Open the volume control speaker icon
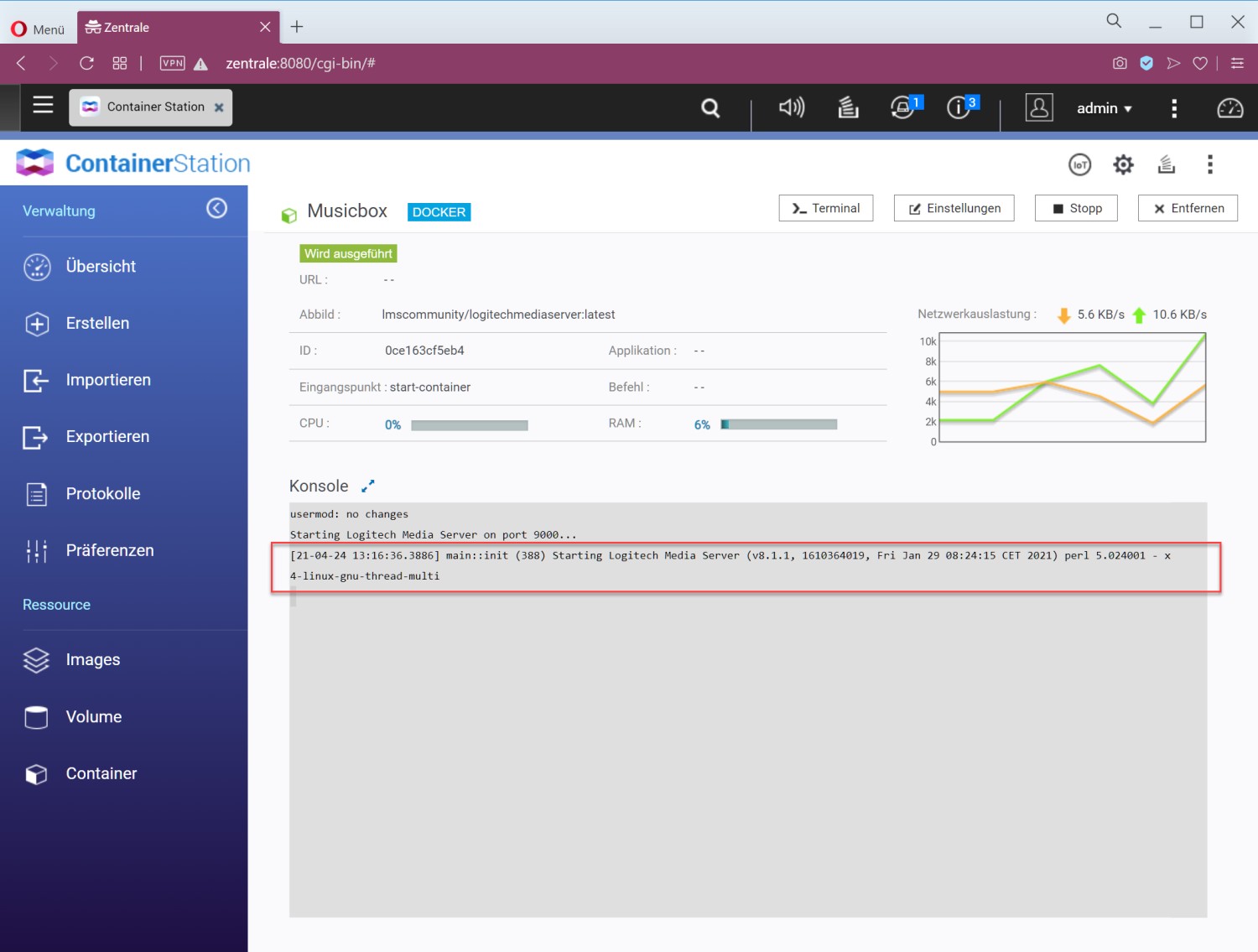The height and width of the screenshot is (952, 1258). point(792,107)
